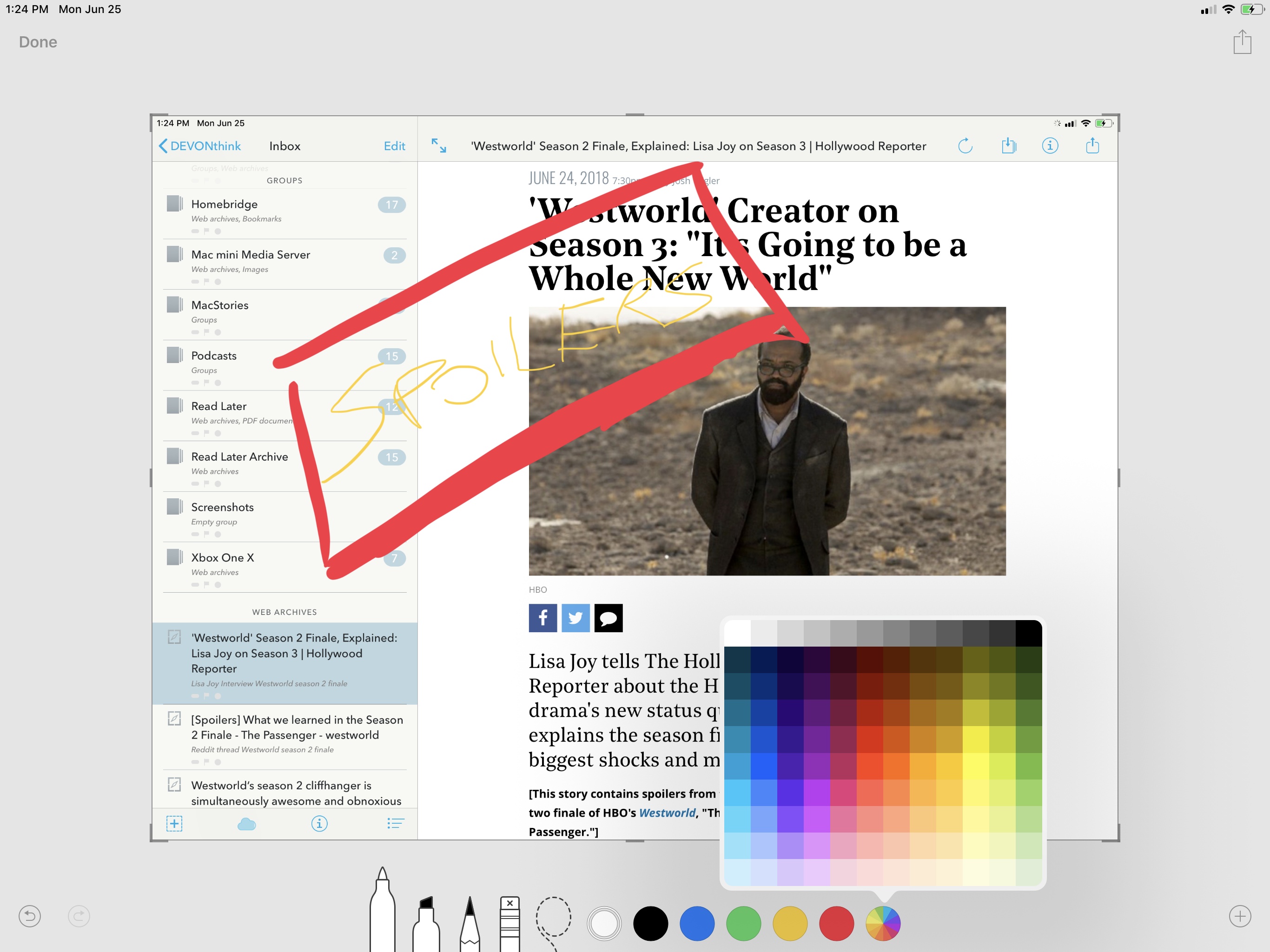Show document info in toolbar
The width and height of the screenshot is (1270, 952).
point(1050,145)
